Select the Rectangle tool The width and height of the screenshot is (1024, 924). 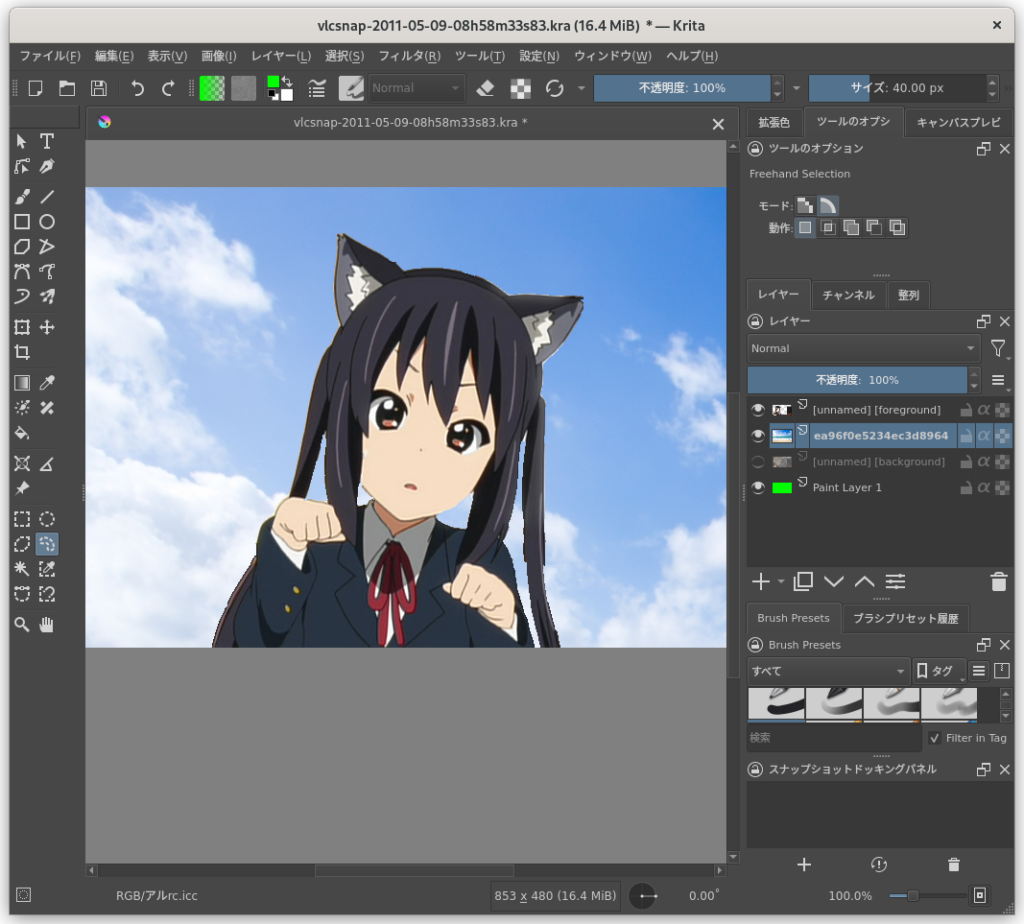tap(22, 222)
